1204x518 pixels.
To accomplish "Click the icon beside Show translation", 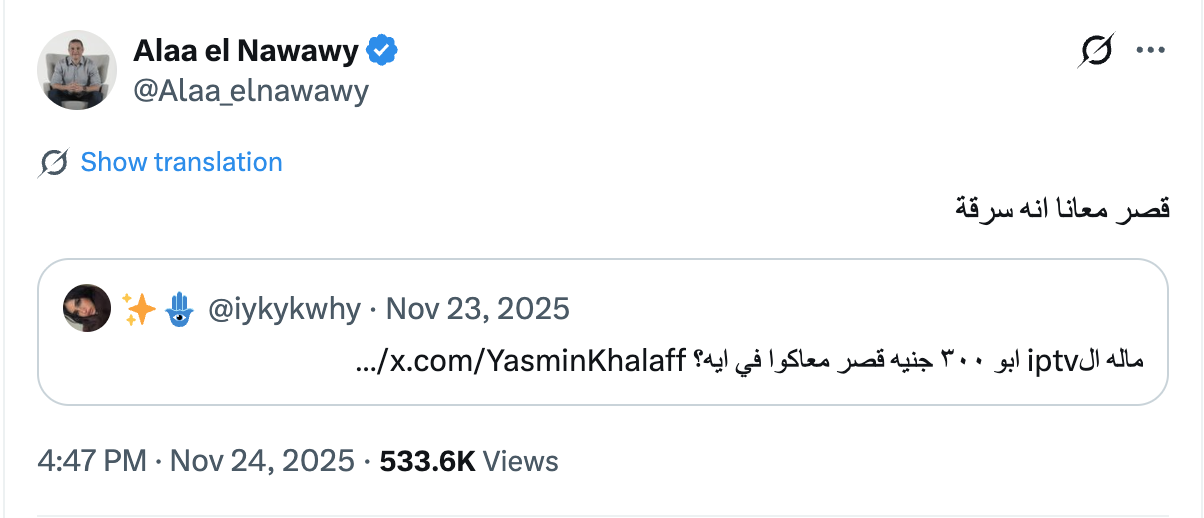I will (x=55, y=162).
